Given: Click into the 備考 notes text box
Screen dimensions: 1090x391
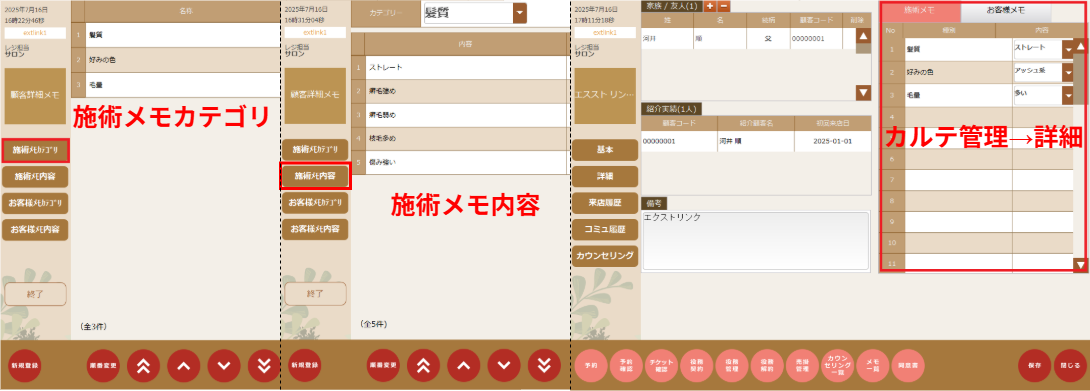Looking at the screenshot, I should click(755, 239).
